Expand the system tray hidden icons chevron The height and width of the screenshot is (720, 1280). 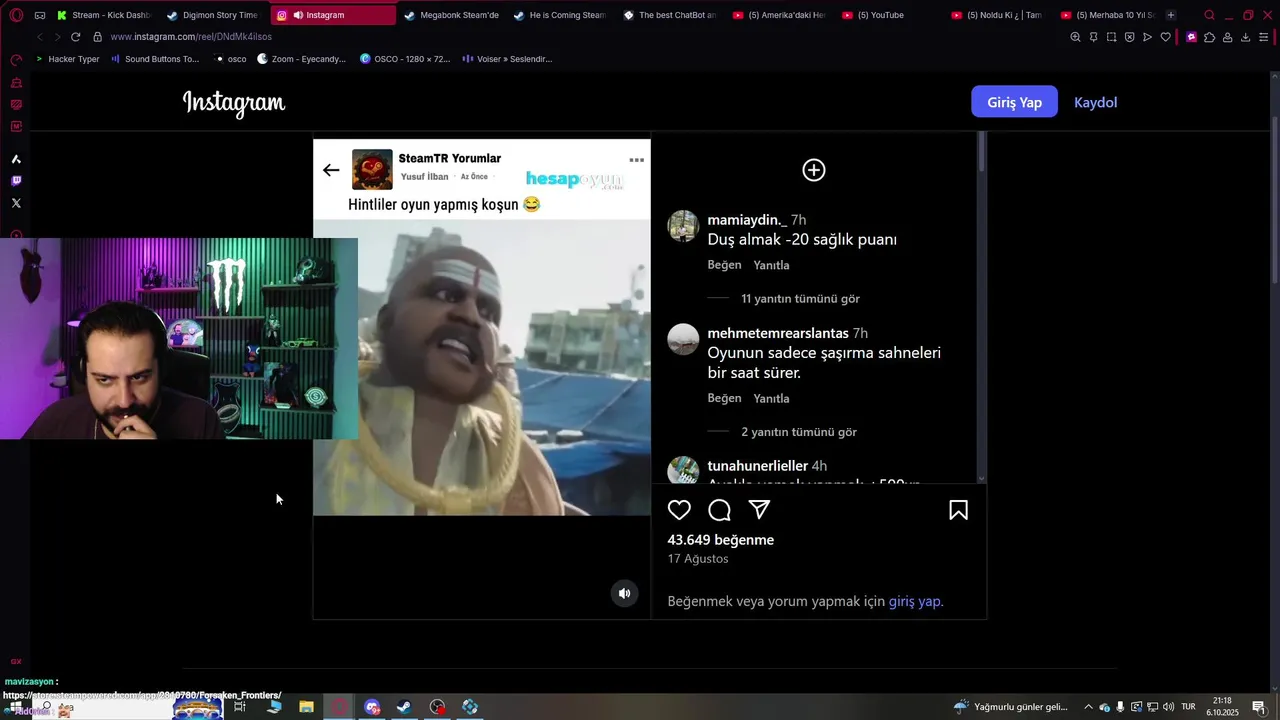1088,707
